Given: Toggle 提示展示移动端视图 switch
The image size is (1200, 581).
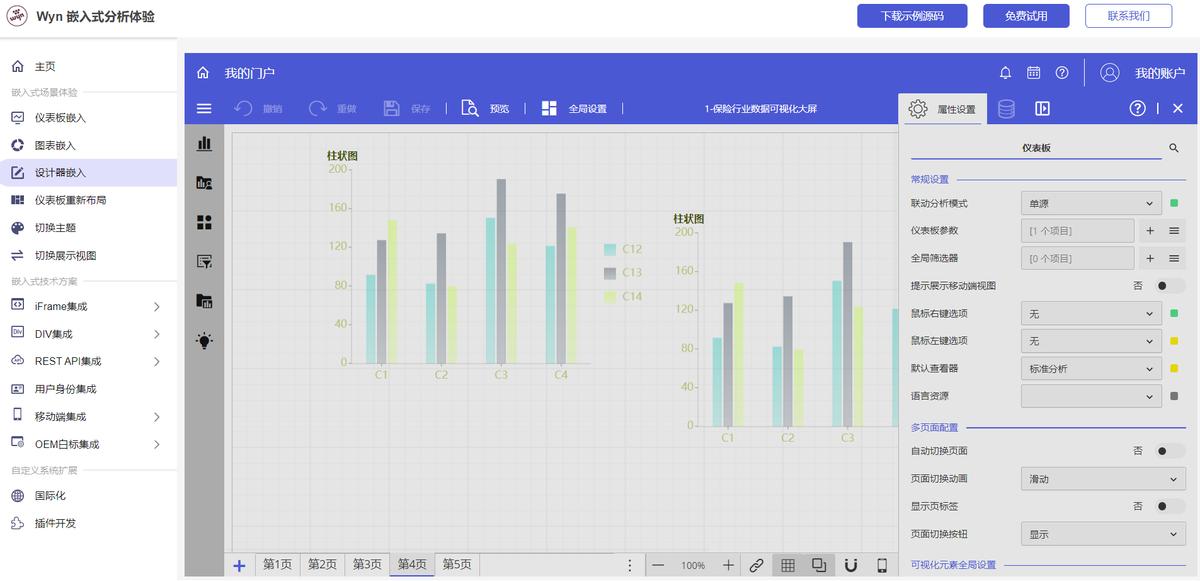Looking at the screenshot, I should (1160, 285).
